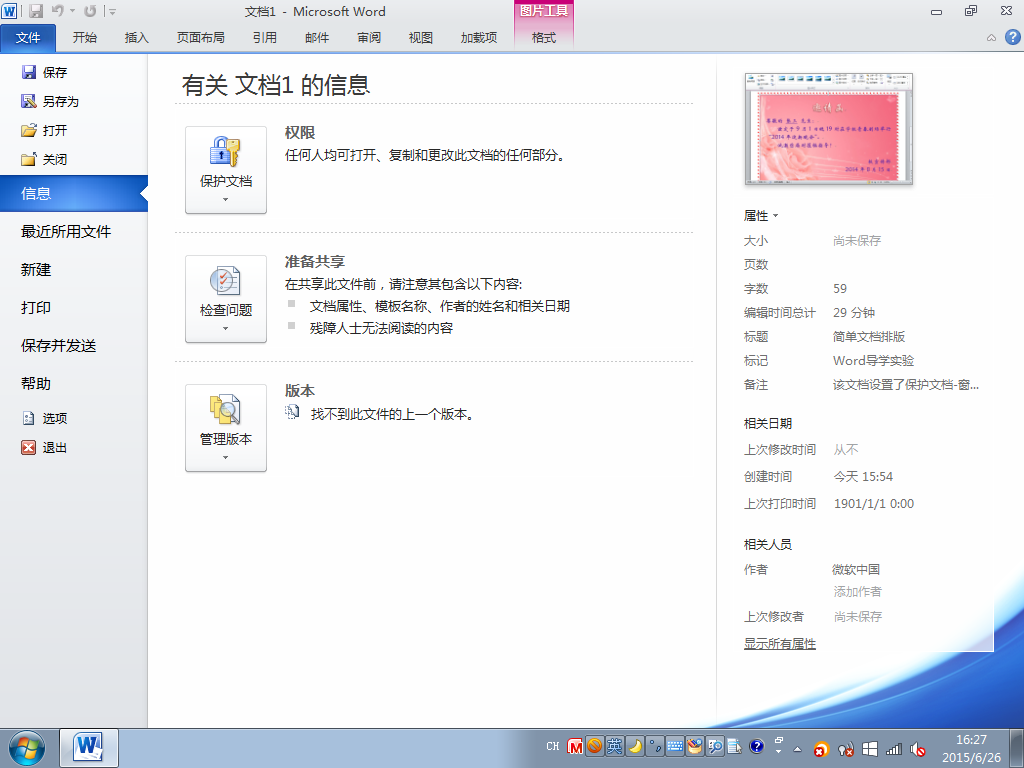The height and width of the screenshot is (768, 1024).
Task: Select the highlighted 信息 menu entry
Action: click(74, 193)
